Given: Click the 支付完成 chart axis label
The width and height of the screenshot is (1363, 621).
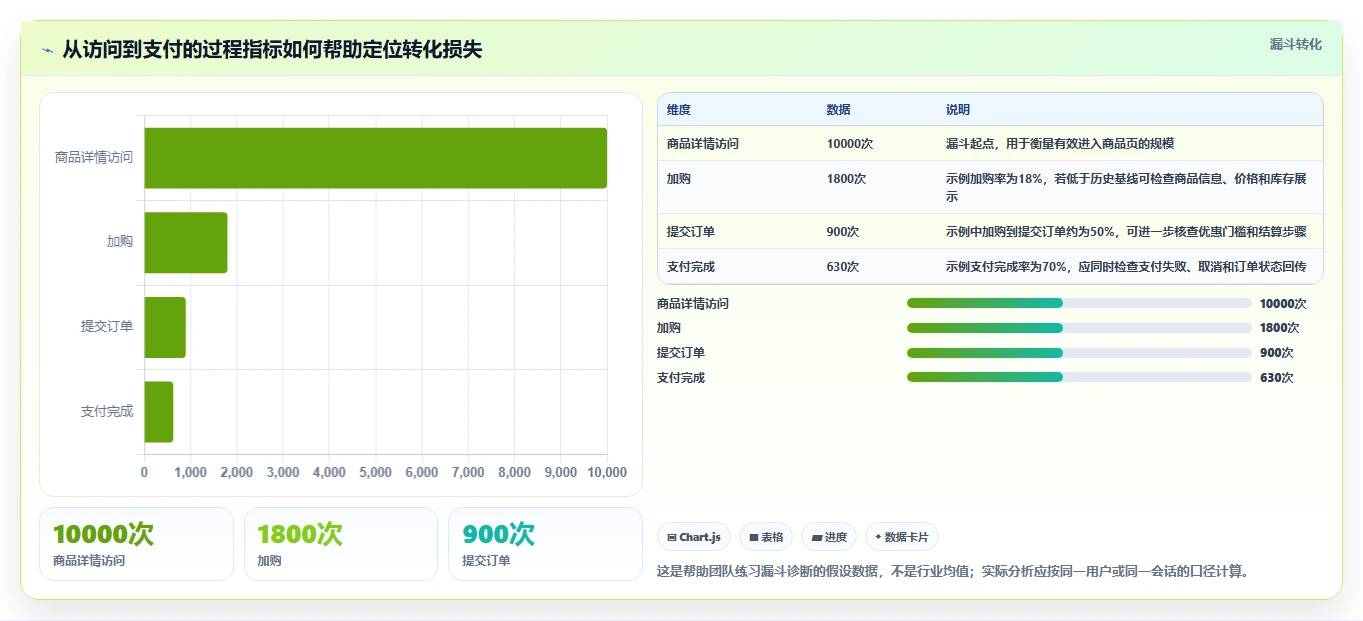Looking at the screenshot, I should tap(107, 411).
